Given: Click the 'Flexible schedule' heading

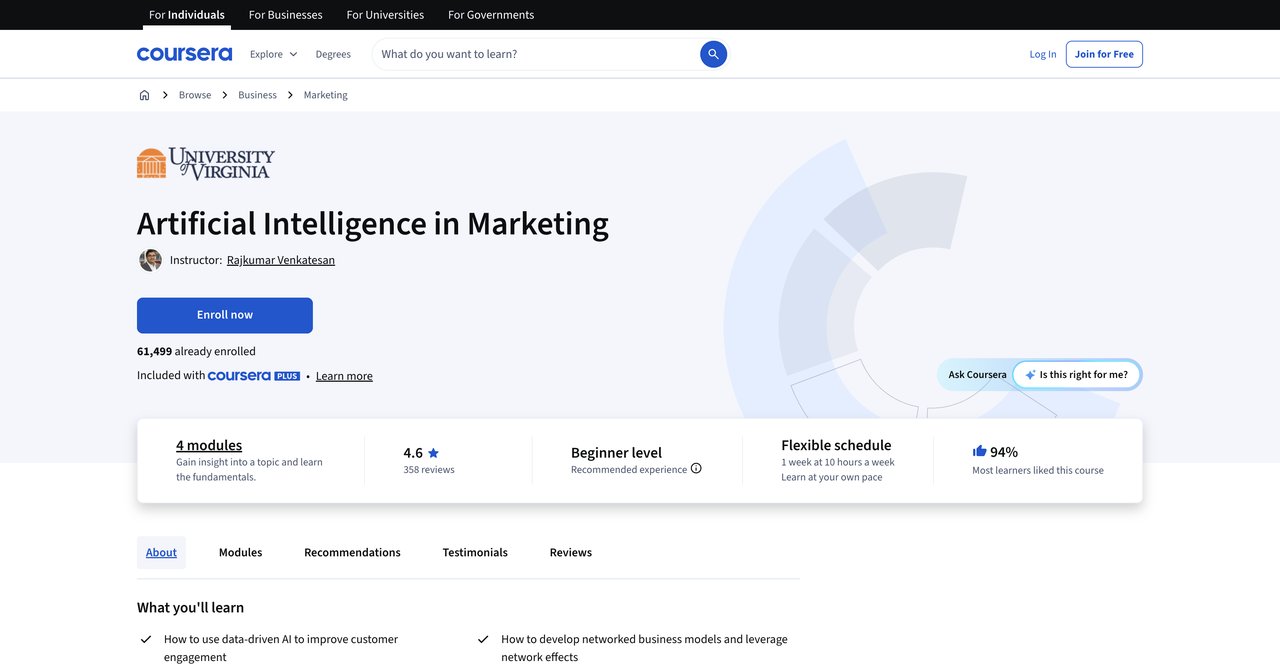Looking at the screenshot, I should tap(836, 445).
